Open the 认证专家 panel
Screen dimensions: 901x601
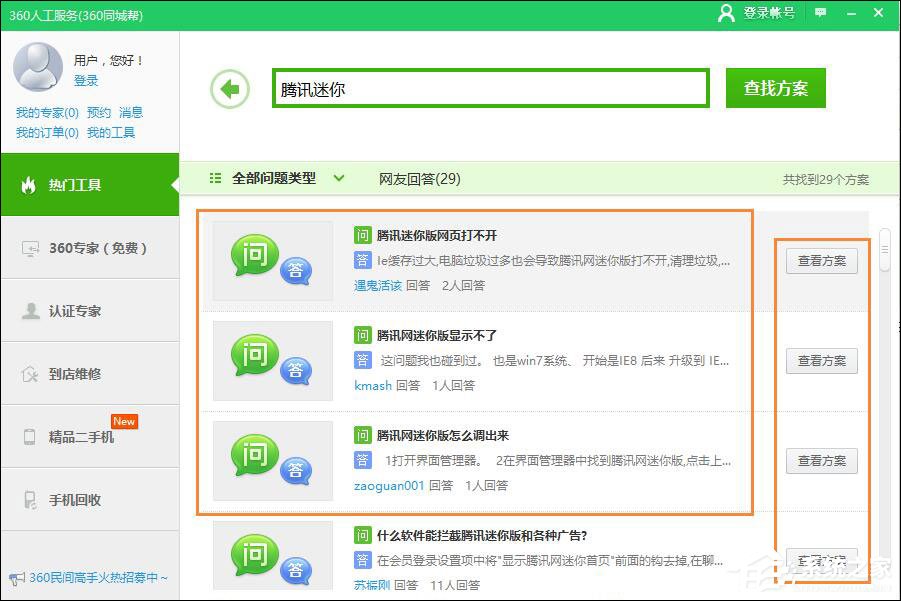[90, 310]
